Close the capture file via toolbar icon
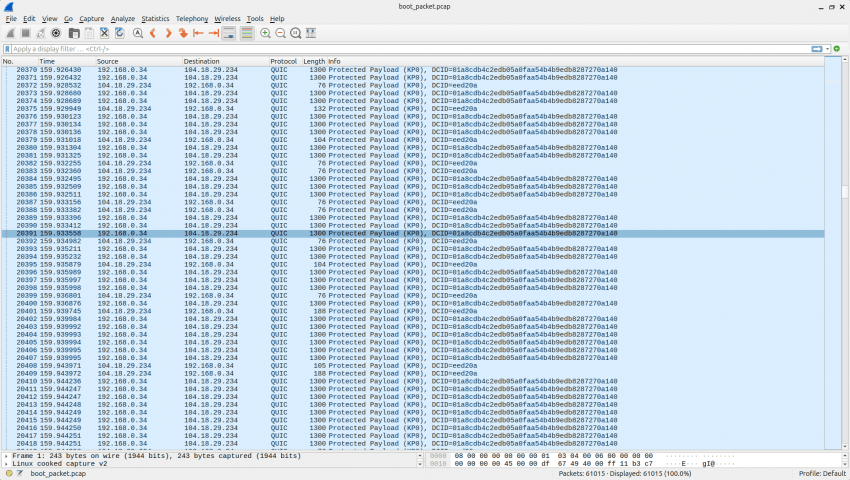This screenshot has width=850, height=480. tap(103, 33)
